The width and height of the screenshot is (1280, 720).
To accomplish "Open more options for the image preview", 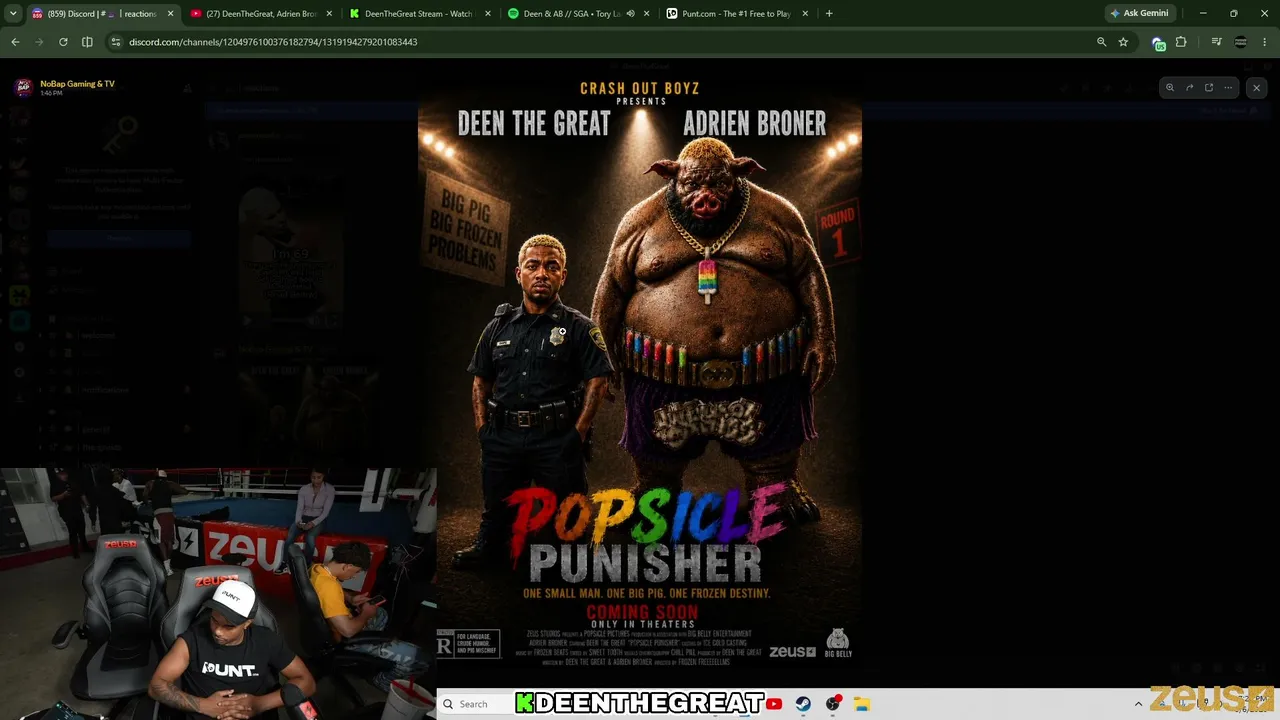I will (x=1228, y=88).
